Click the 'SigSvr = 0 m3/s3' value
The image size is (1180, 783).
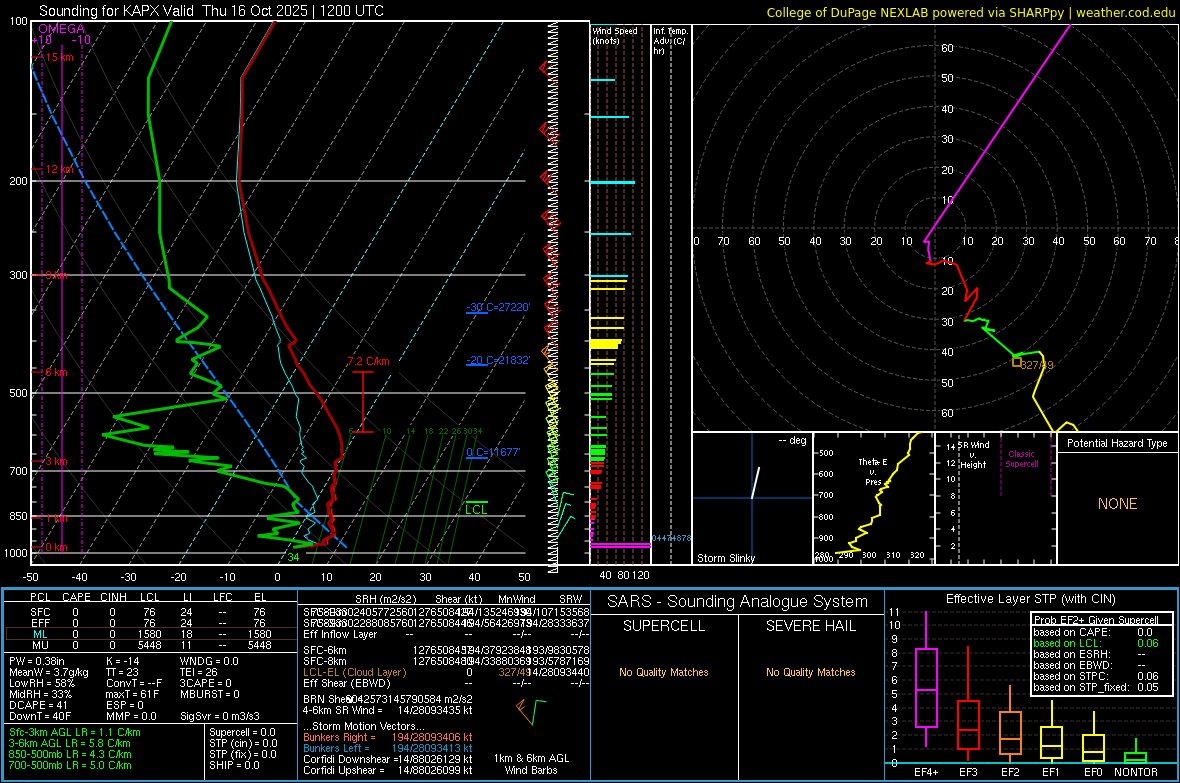220,716
